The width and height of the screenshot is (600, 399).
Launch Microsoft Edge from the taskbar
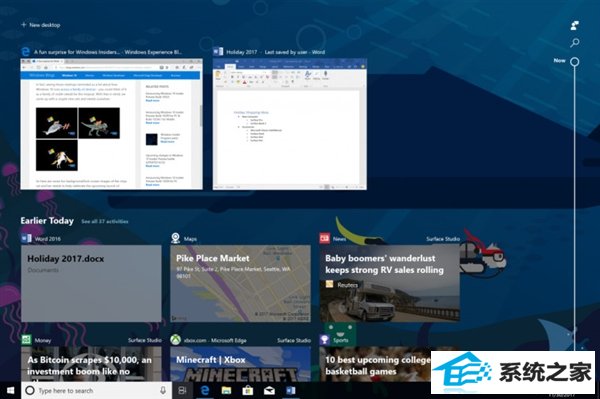coord(205,391)
